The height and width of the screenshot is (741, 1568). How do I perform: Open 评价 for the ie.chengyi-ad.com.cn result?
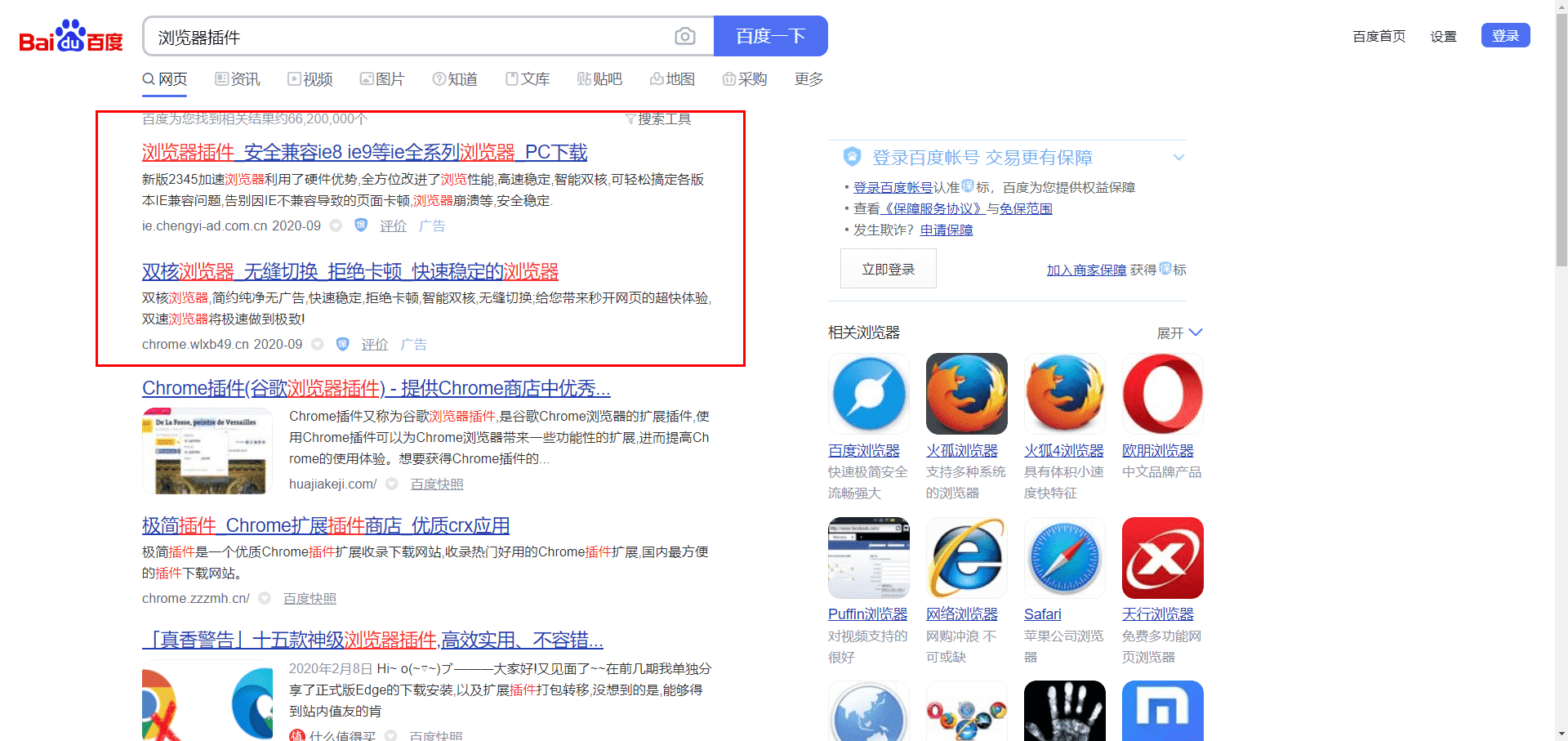[x=393, y=225]
